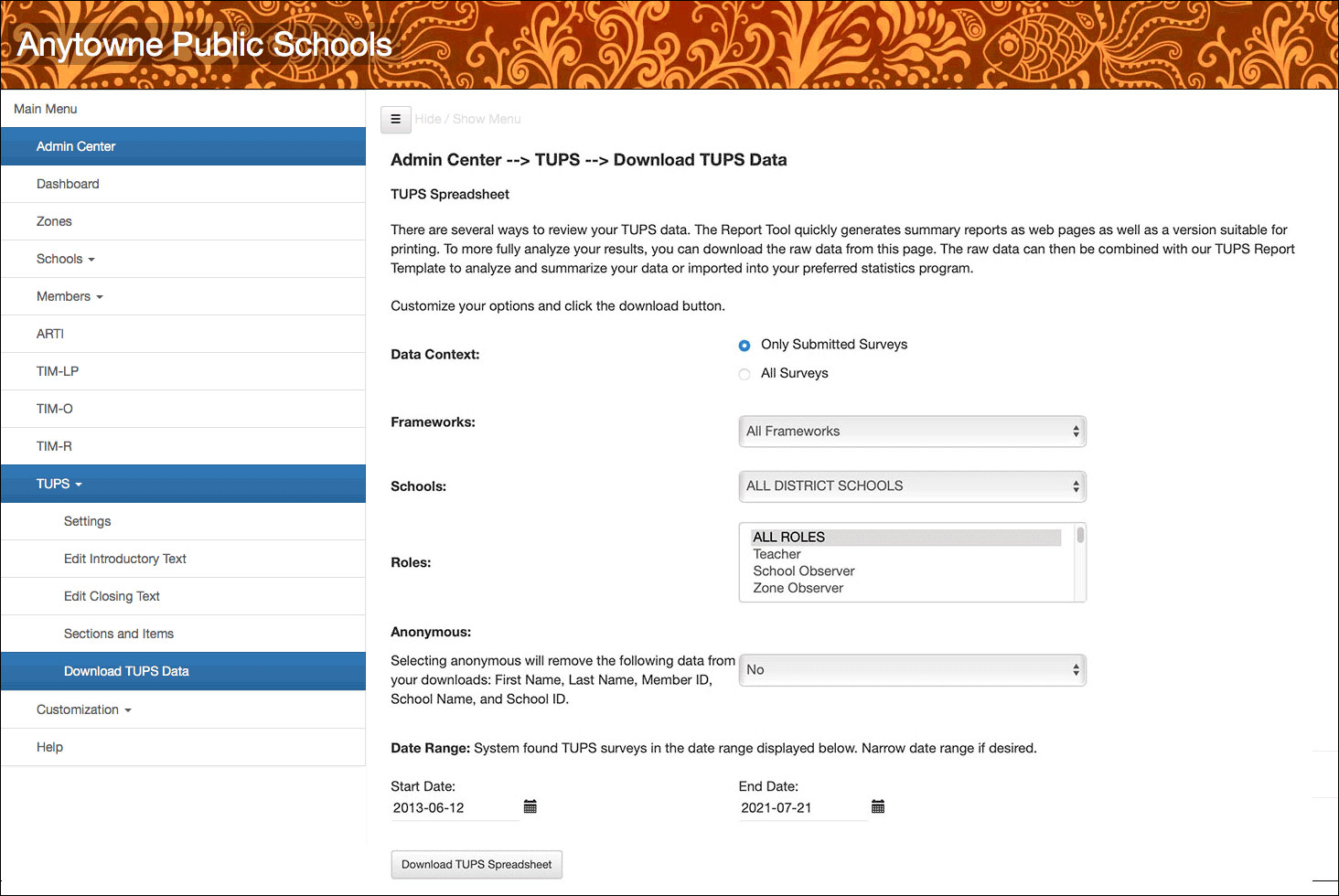Click the End Date input field

point(802,808)
